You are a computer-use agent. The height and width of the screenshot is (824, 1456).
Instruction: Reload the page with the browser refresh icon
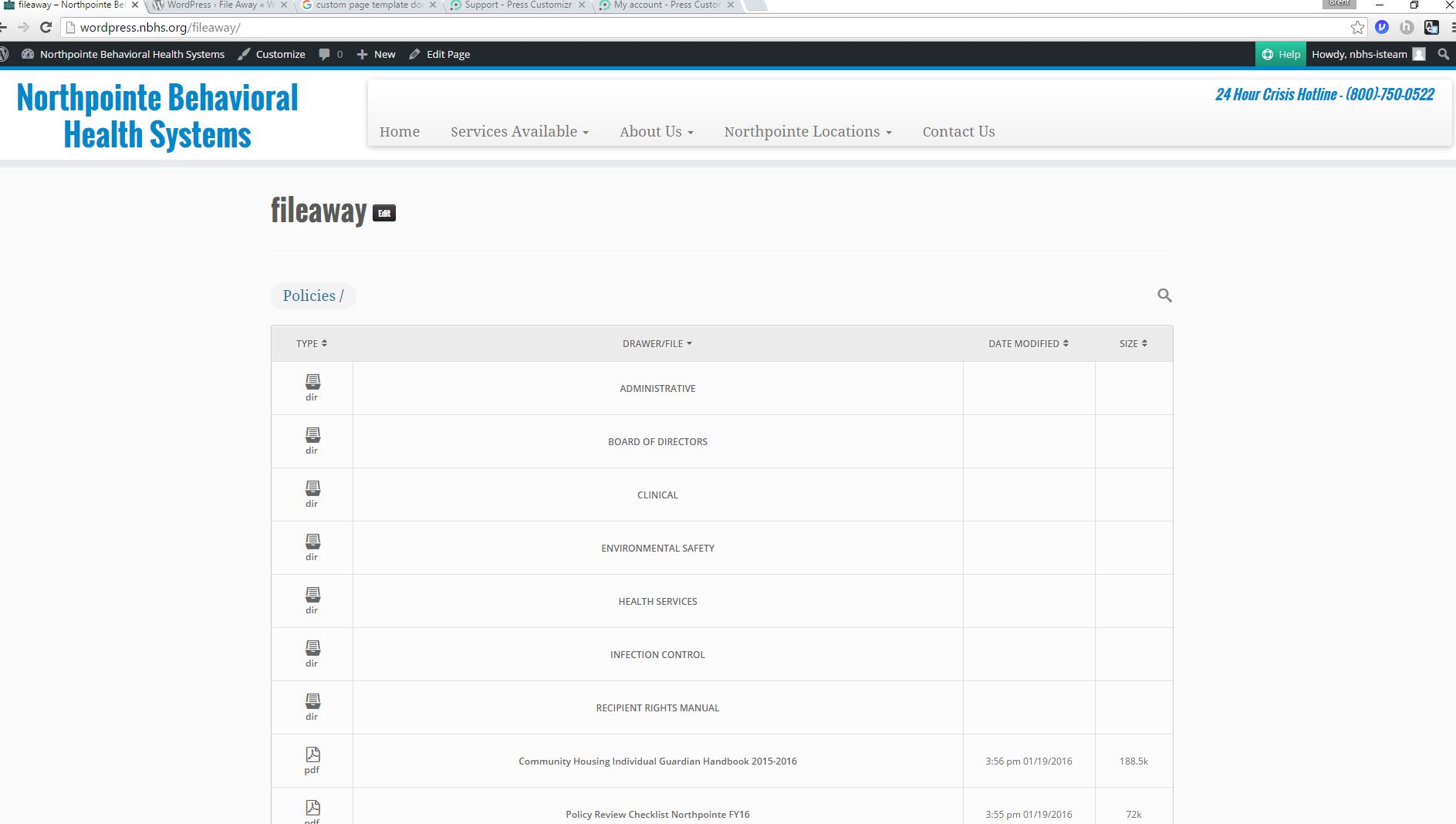(46, 28)
